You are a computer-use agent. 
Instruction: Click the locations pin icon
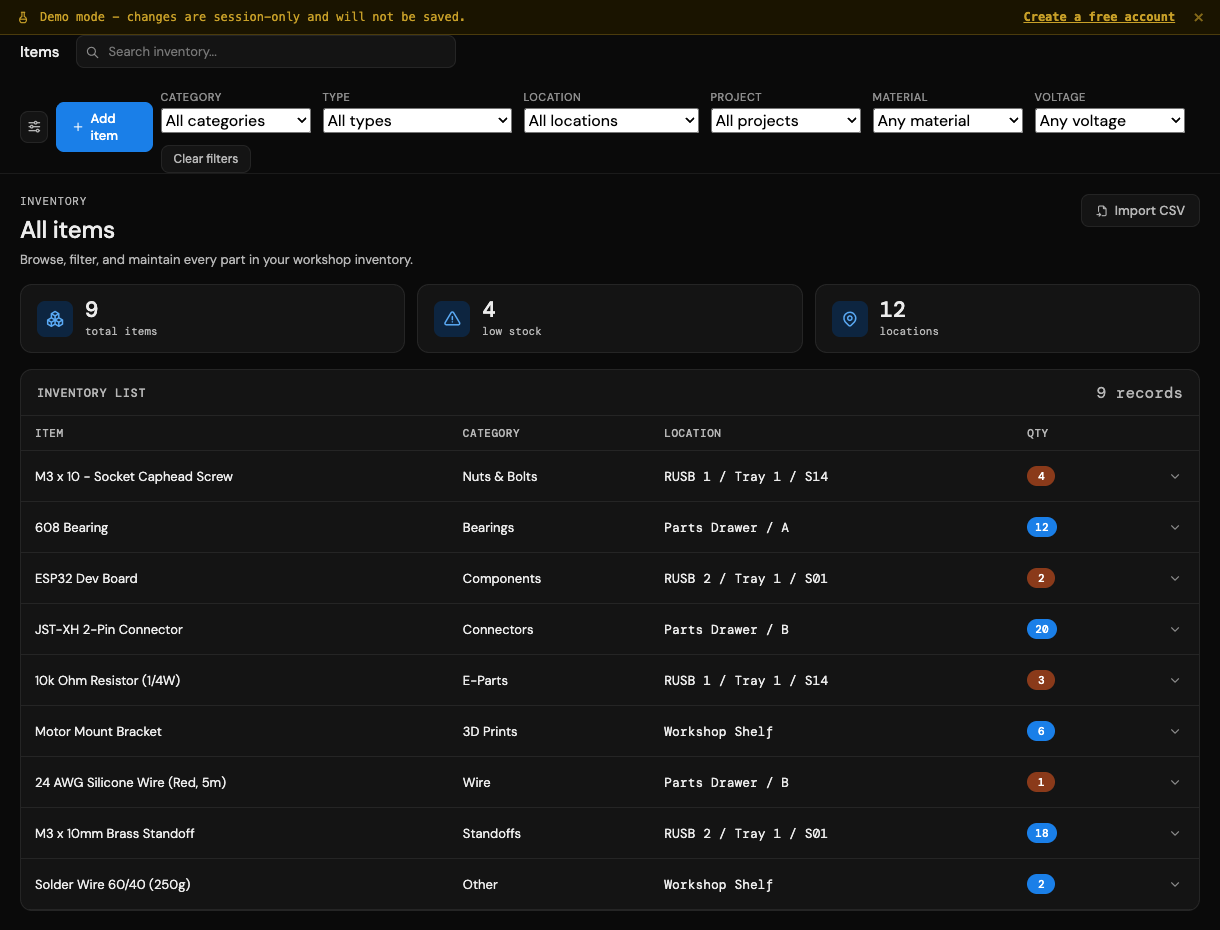click(x=850, y=319)
